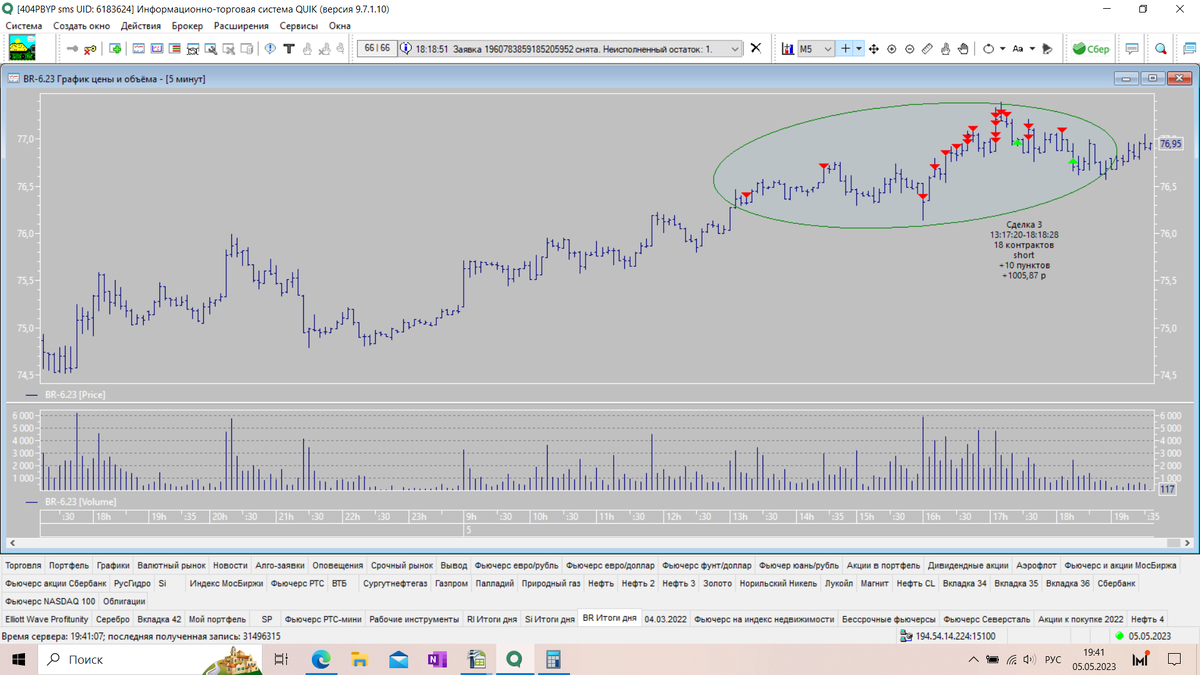The height and width of the screenshot is (675, 1200).
Task: Open Microsoft Edge from the taskbar
Action: [321, 659]
